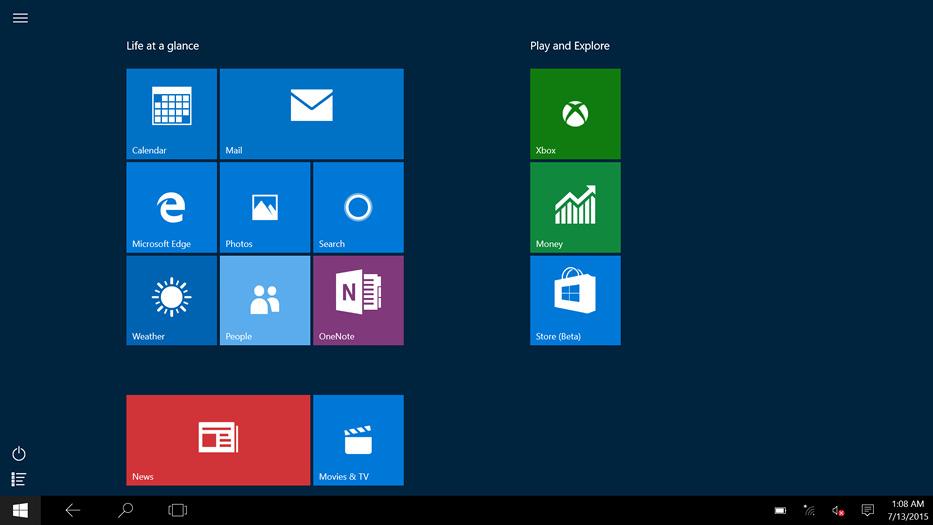The height and width of the screenshot is (525, 933).
Task: Launch the OneNote tile
Action: point(358,301)
